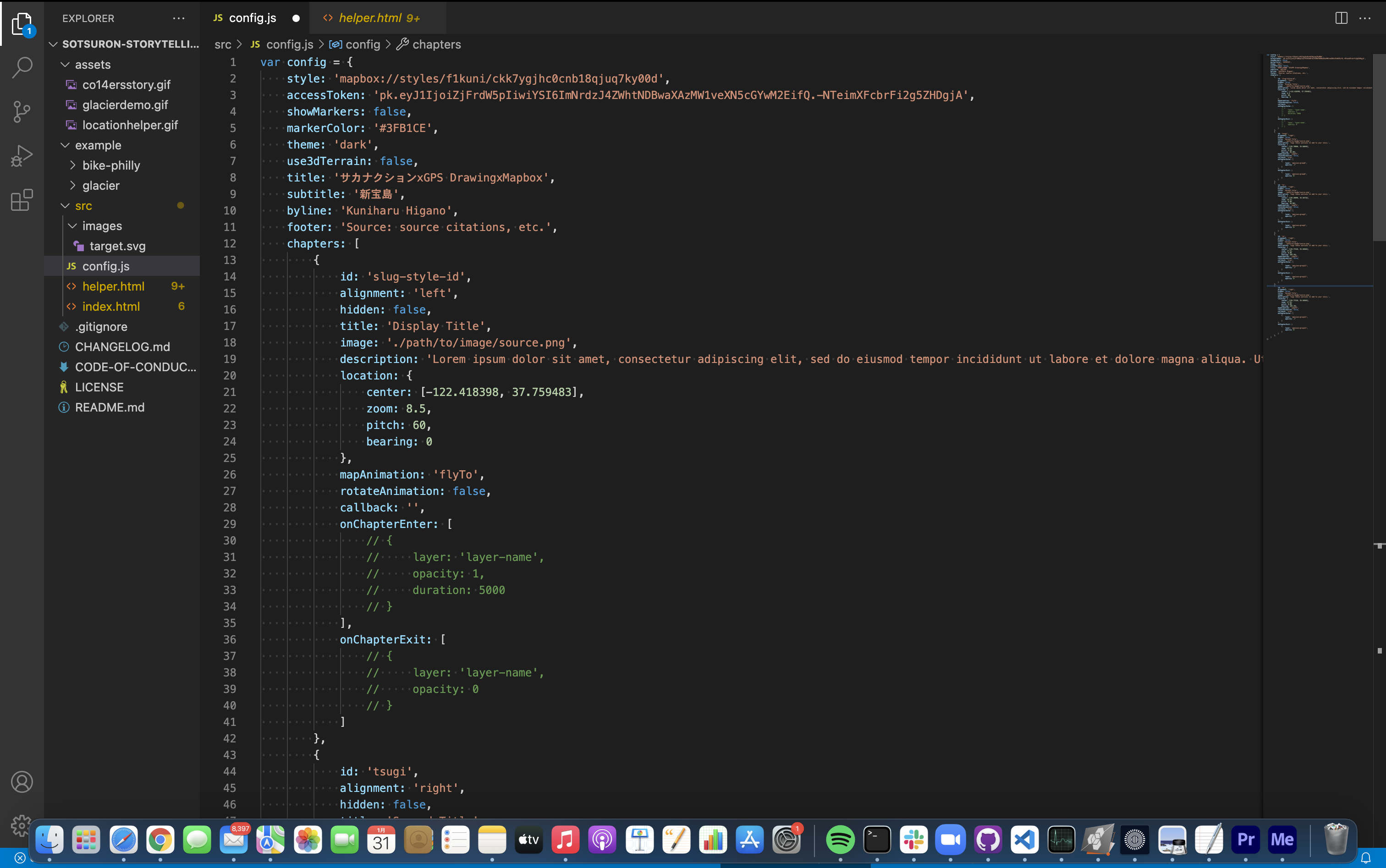Open index.html in the file tree
This screenshot has height=868, width=1386.
pyautogui.click(x=111, y=307)
